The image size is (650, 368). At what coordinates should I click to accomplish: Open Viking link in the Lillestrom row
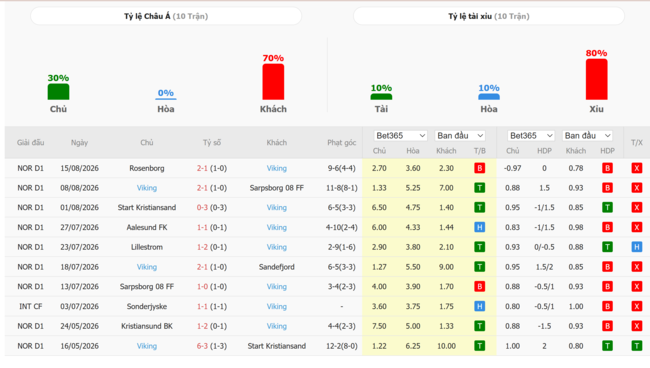276,247
